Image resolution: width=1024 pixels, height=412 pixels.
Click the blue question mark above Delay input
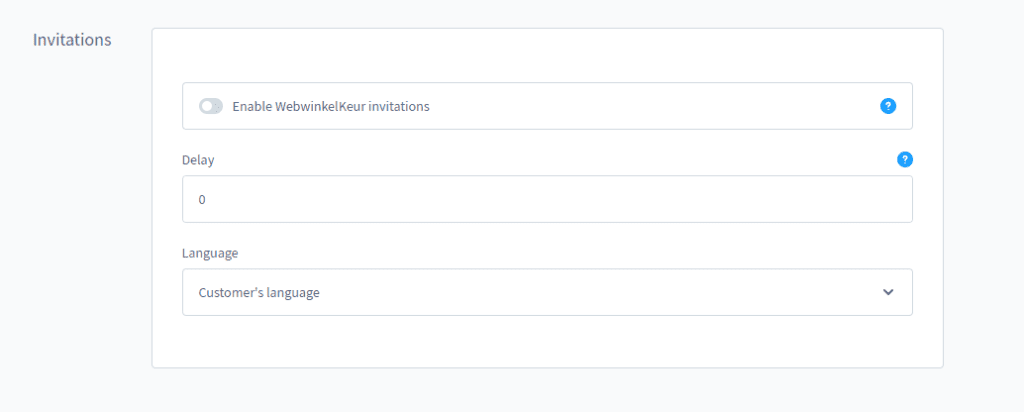coord(905,159)
